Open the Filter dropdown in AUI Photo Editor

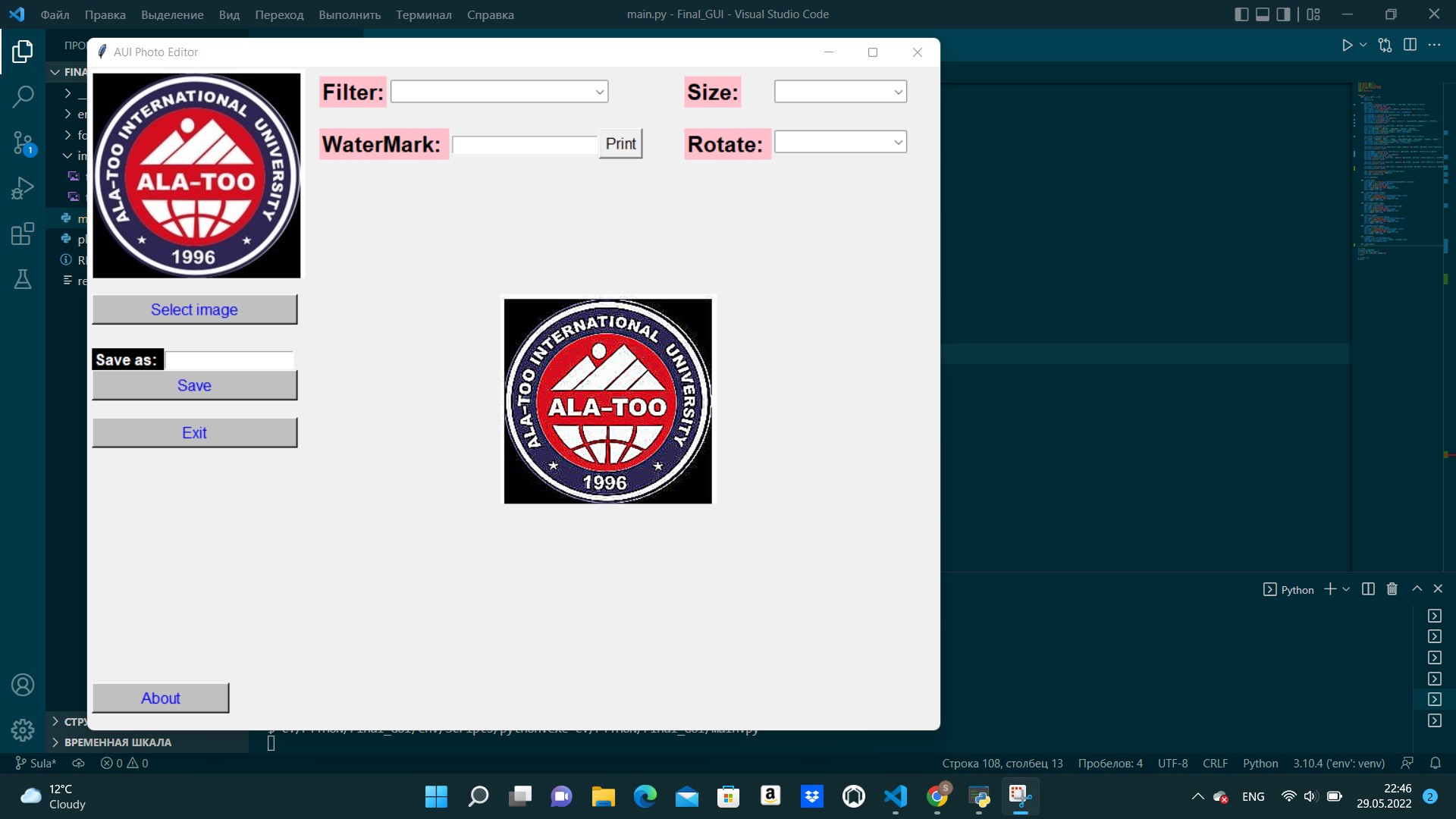[598, 91]
